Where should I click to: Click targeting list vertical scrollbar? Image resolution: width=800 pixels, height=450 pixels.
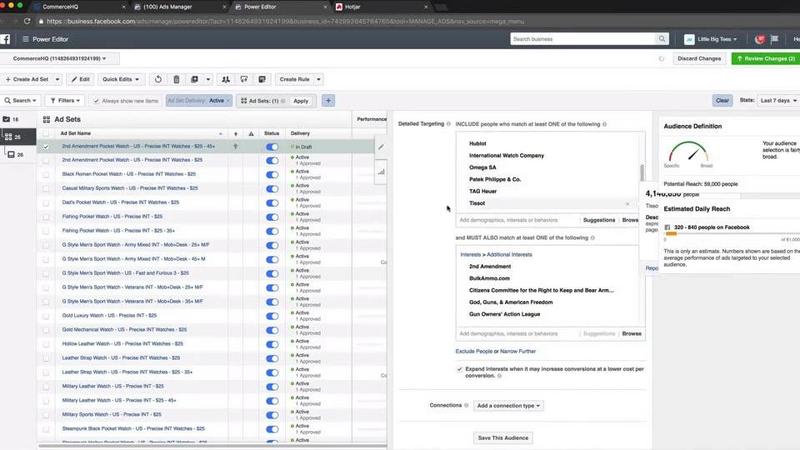642,171
